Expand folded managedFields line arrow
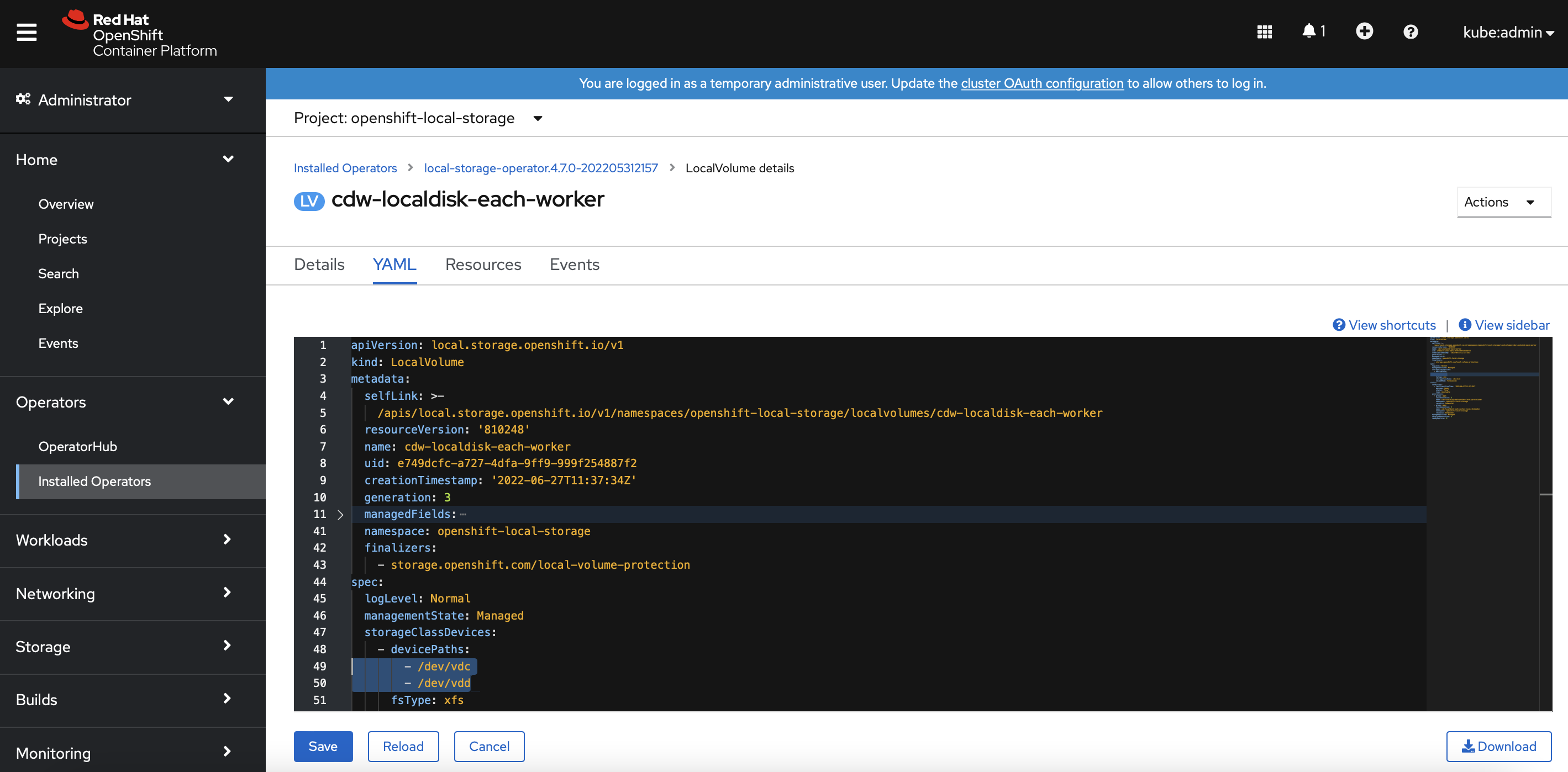The height and width of the screenshot is (772, 1568). pyautogui.click(x=340, y=515)
